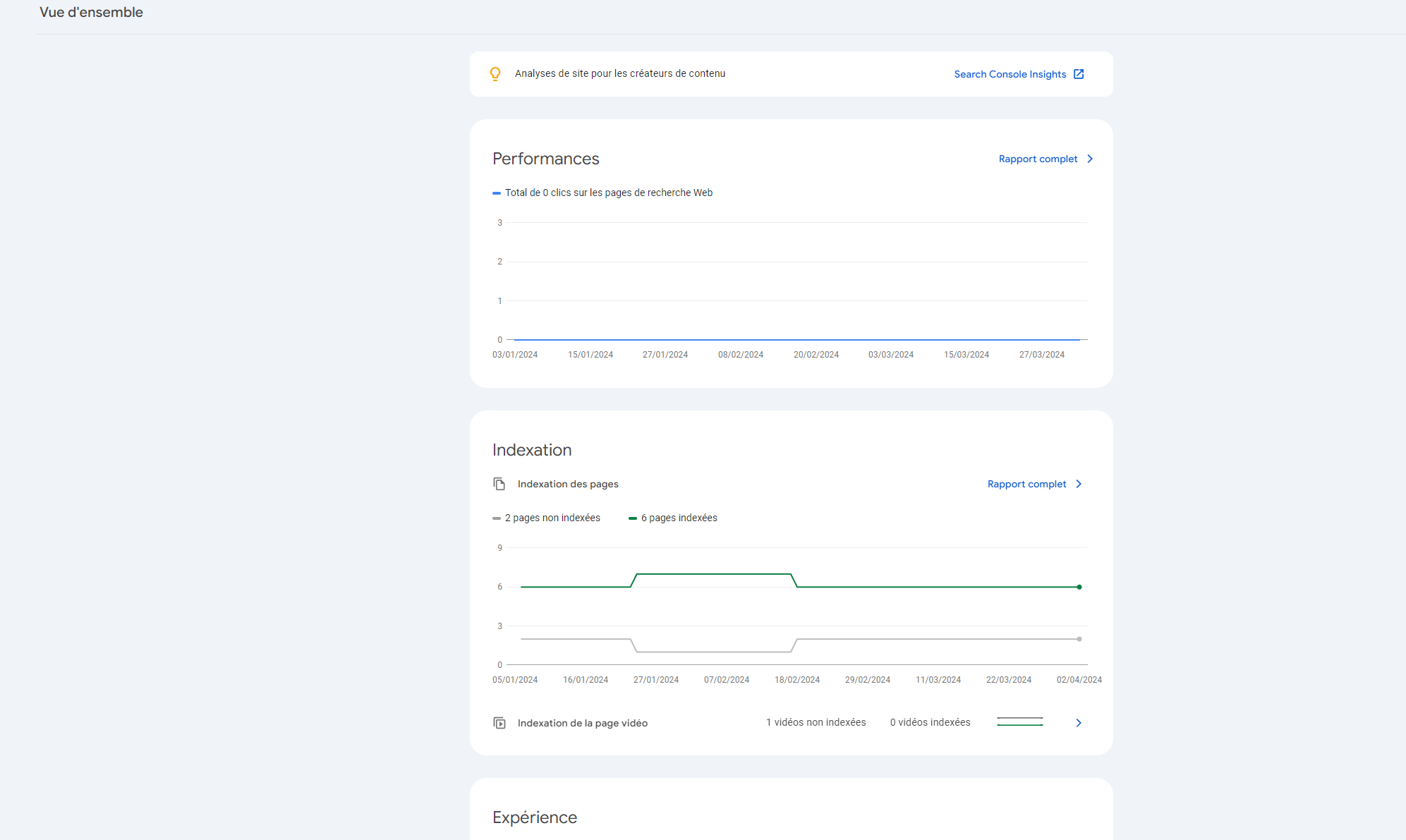The image size is (1406, 840).
Task: Click the Indexation des pages label
Action: (x=568, y=484)
